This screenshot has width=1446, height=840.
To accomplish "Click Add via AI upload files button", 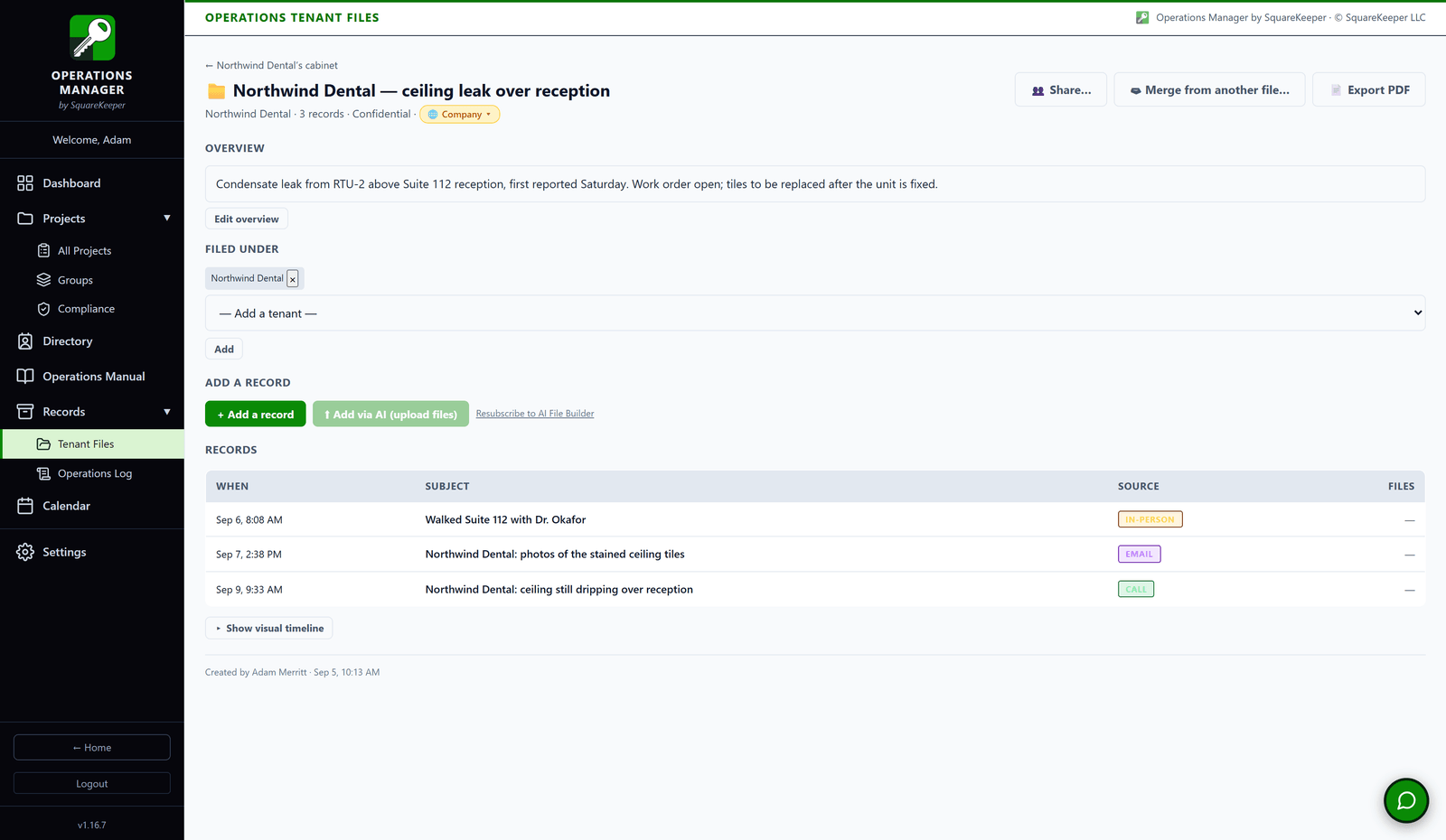I will pos(390,415).
